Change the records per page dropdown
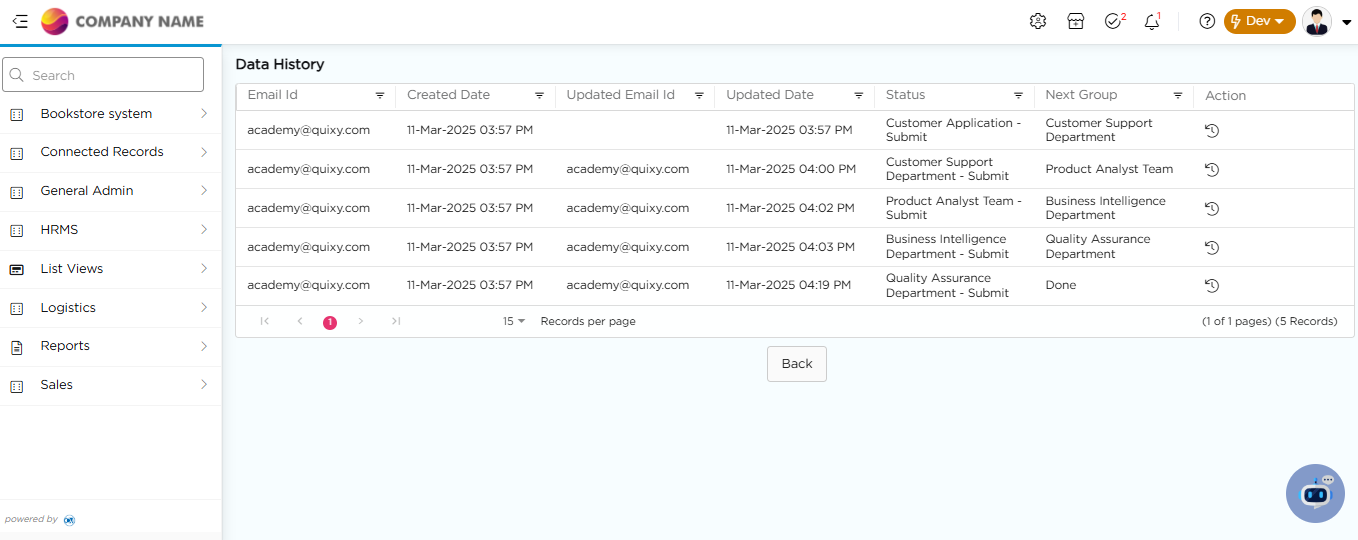Screen dimensions: 1358x540 click(514, 322)
